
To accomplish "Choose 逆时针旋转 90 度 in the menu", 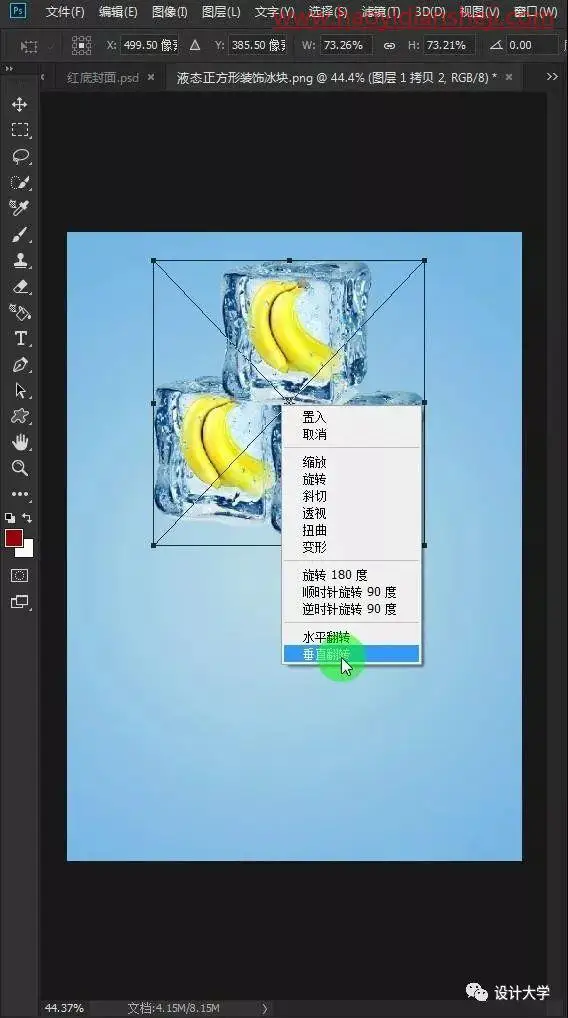I will 351,609.
